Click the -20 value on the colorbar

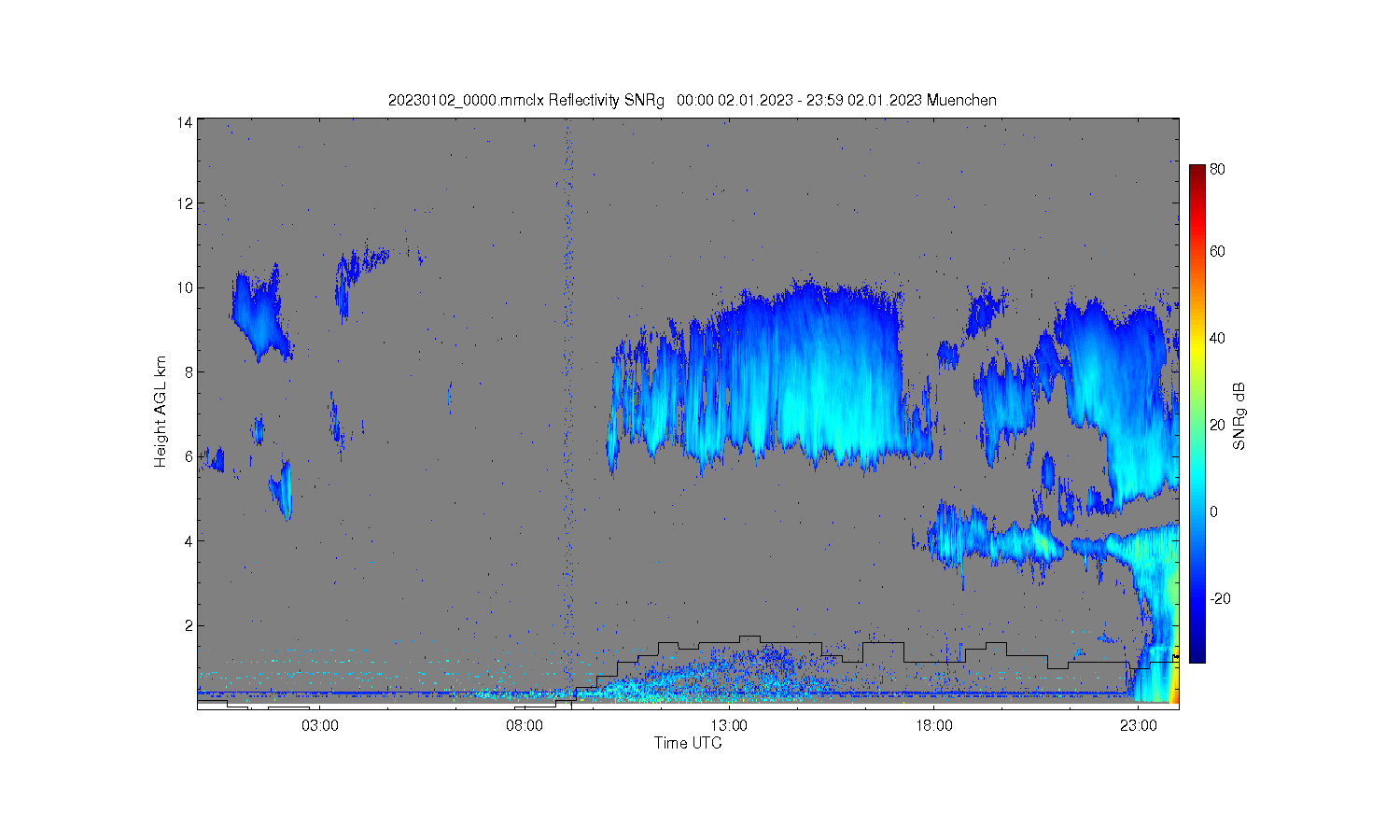[1220, 598]
